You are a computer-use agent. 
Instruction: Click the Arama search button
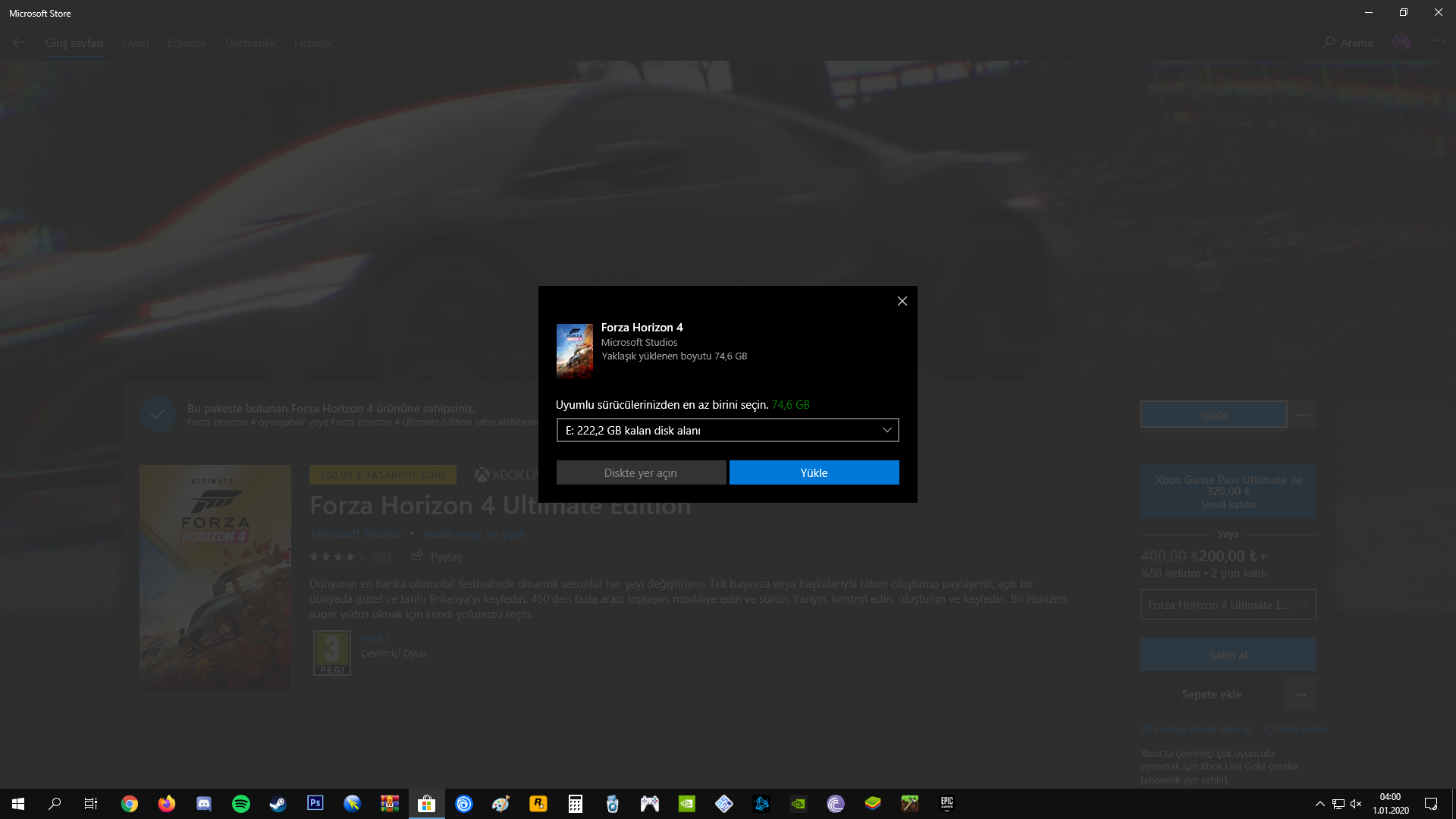[1348, 43]
